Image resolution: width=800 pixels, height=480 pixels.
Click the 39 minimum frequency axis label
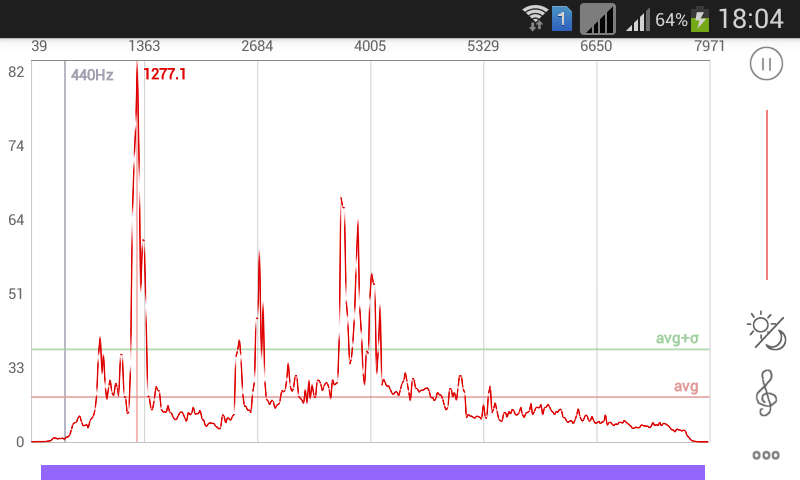click(x=40, y=46)
